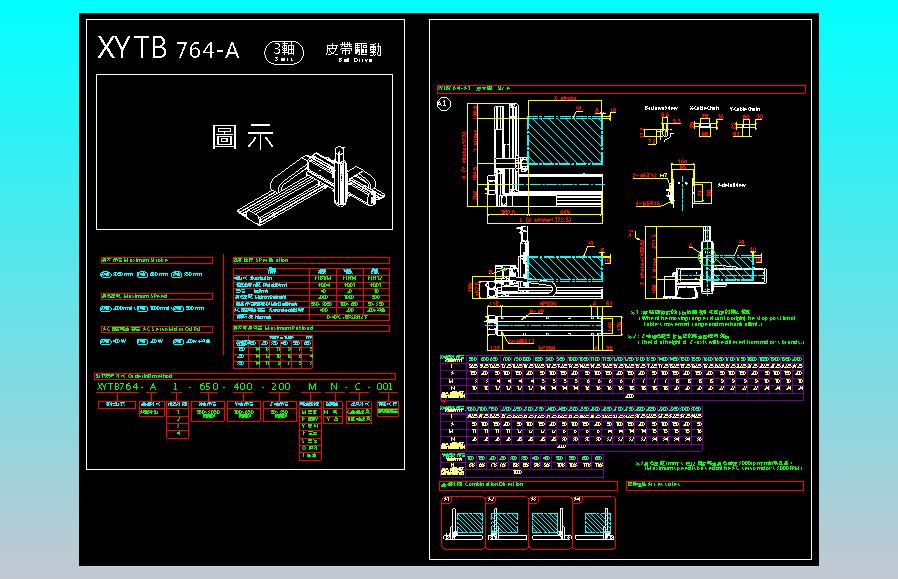This screenshot has height=579, width=898.
Task: Select the Y-Cable Chain detail view
Action: [x=745, y=122]
